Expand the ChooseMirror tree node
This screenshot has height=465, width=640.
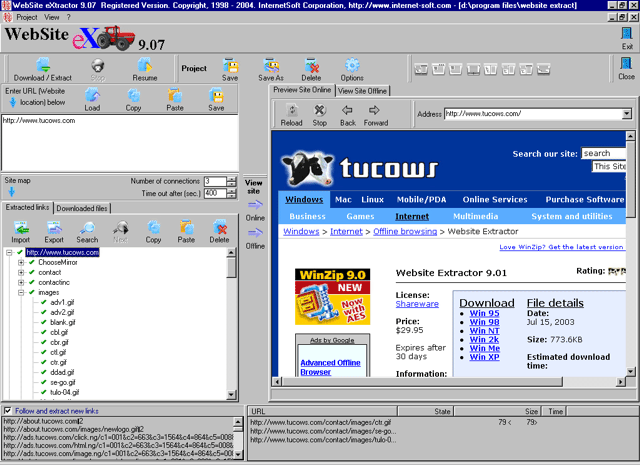tap(21, 263)
